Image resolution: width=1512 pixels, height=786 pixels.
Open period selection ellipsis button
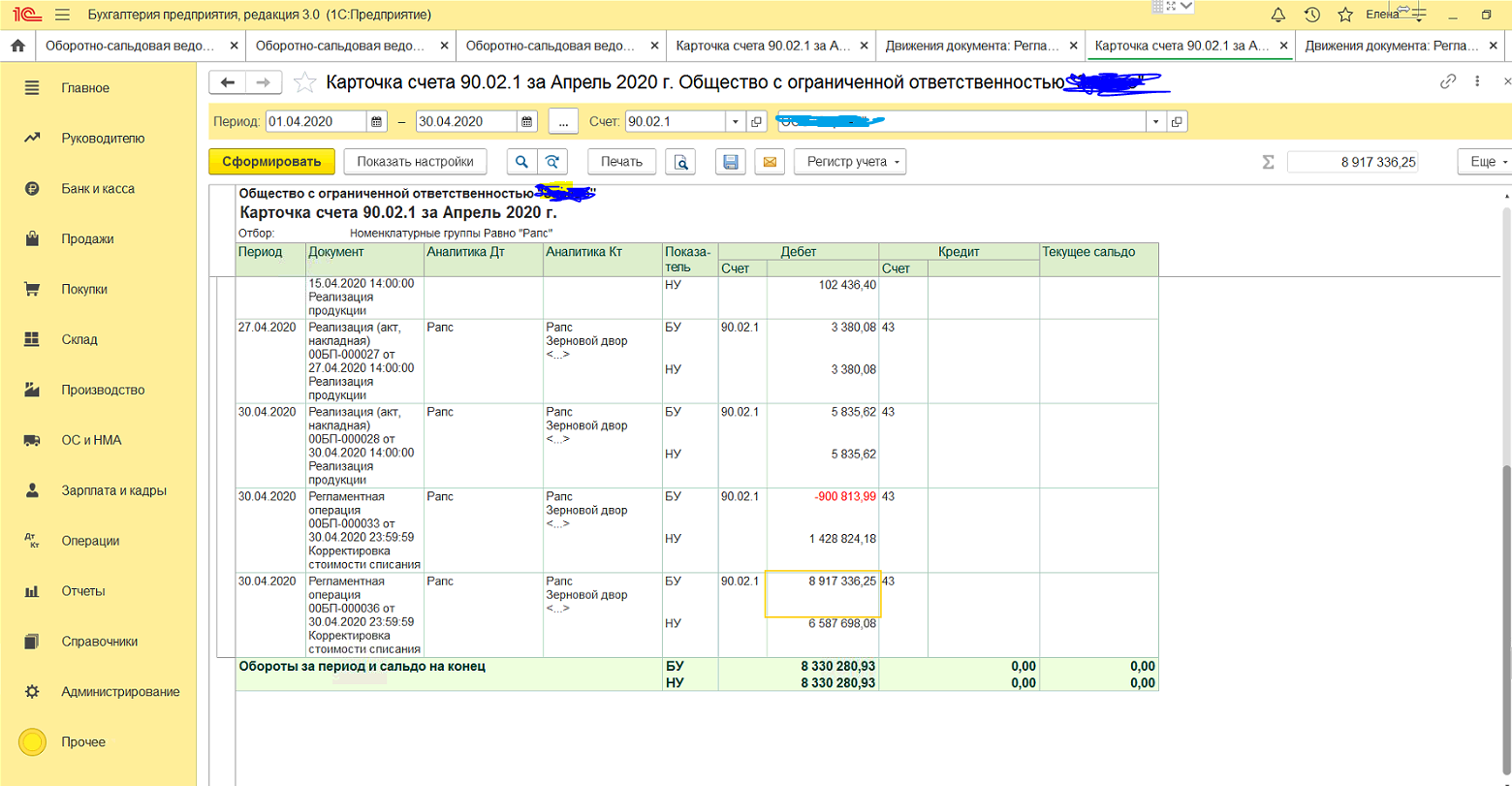coord(563,122)
